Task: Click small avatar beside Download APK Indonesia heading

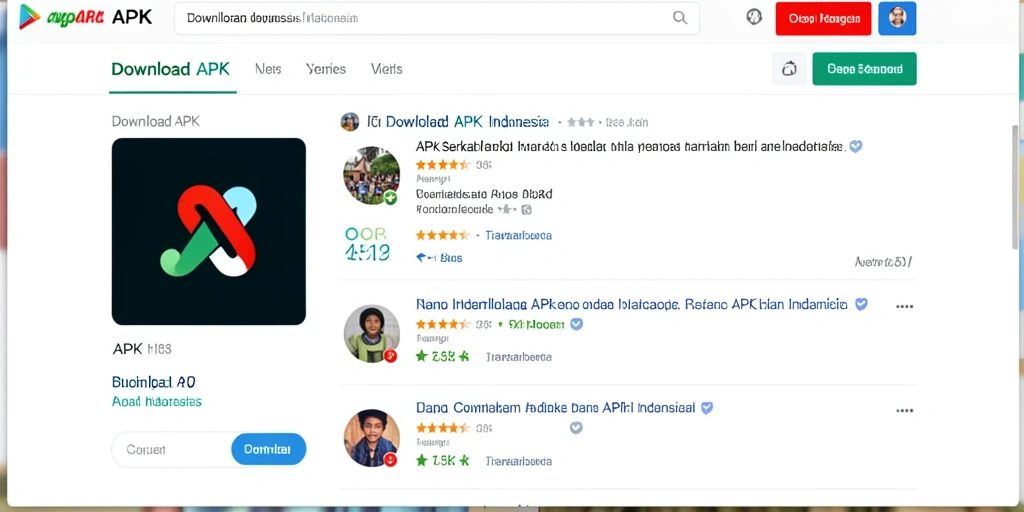Action: (x=350, y=121)
